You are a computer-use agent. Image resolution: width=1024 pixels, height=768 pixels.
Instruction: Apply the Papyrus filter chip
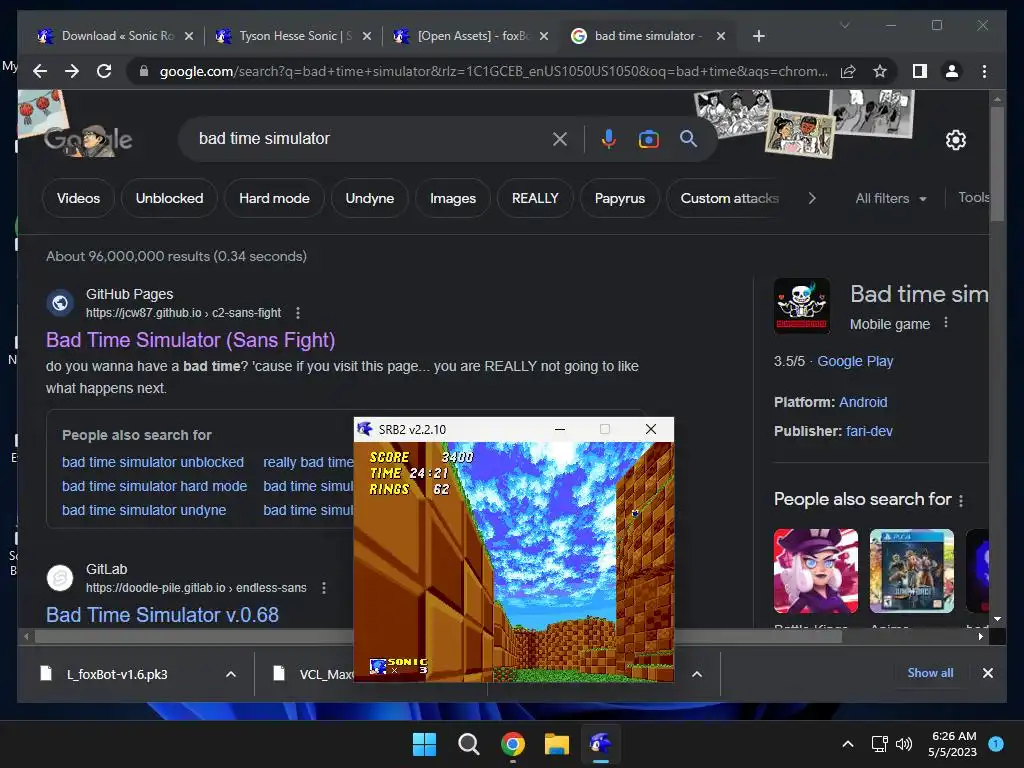(x=620, y=198)
